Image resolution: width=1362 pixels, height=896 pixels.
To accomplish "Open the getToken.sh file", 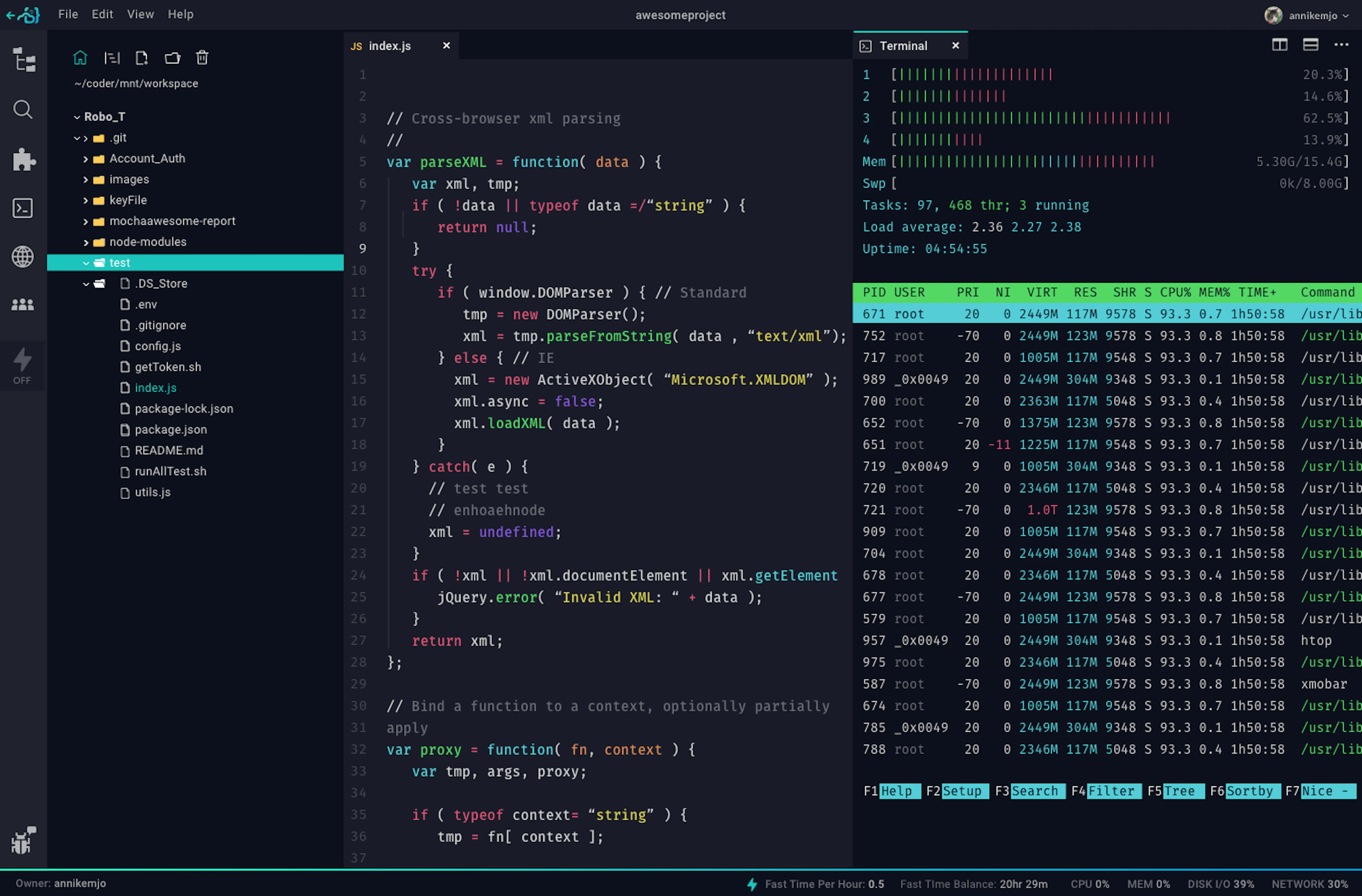I will [168, 367].
